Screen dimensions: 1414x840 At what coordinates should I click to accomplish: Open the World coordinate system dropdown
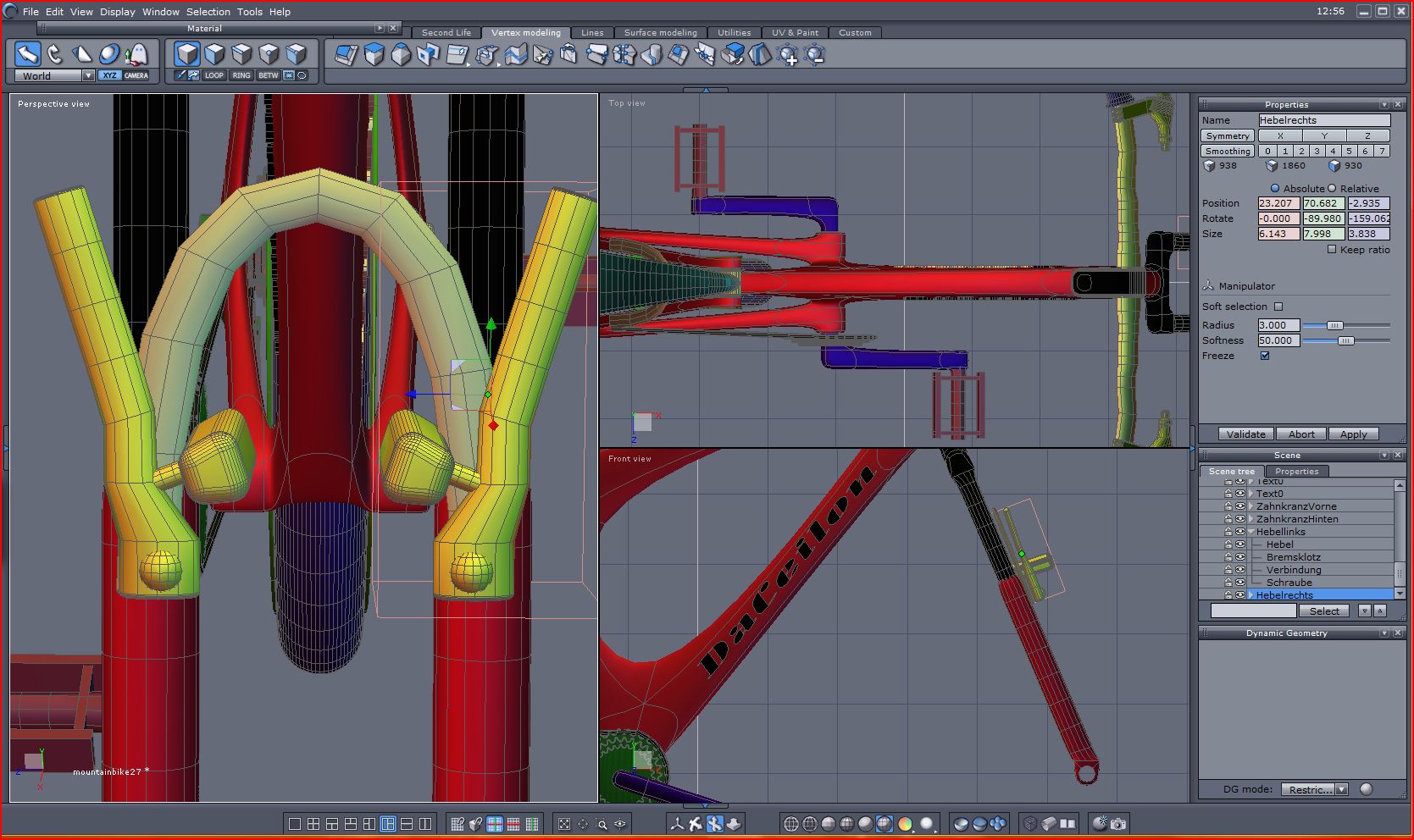pos(88,76)
